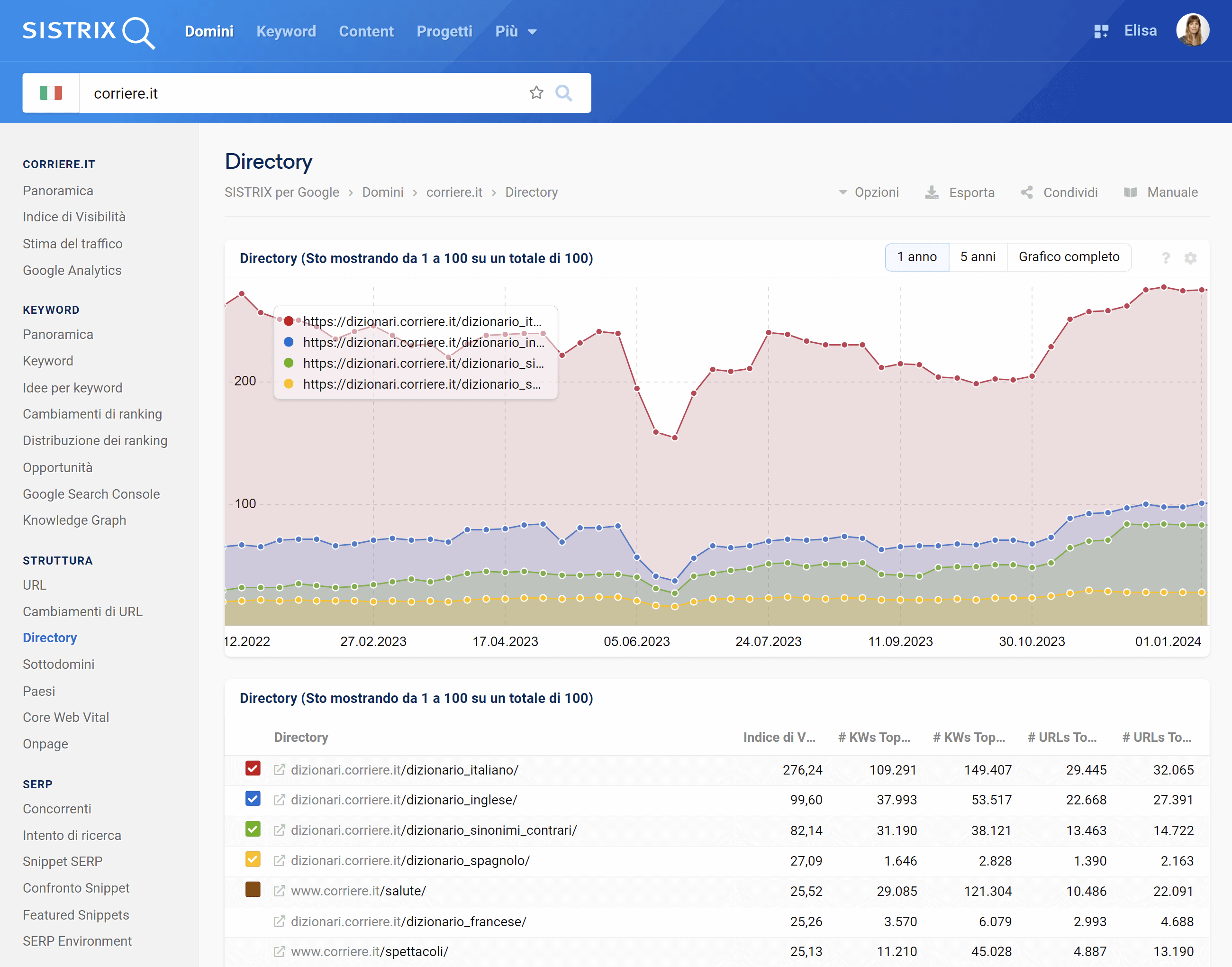Open the apps grid icon next to Elisa
The height and width of the screenshot is (967, 1232).
click(1101, 31)
